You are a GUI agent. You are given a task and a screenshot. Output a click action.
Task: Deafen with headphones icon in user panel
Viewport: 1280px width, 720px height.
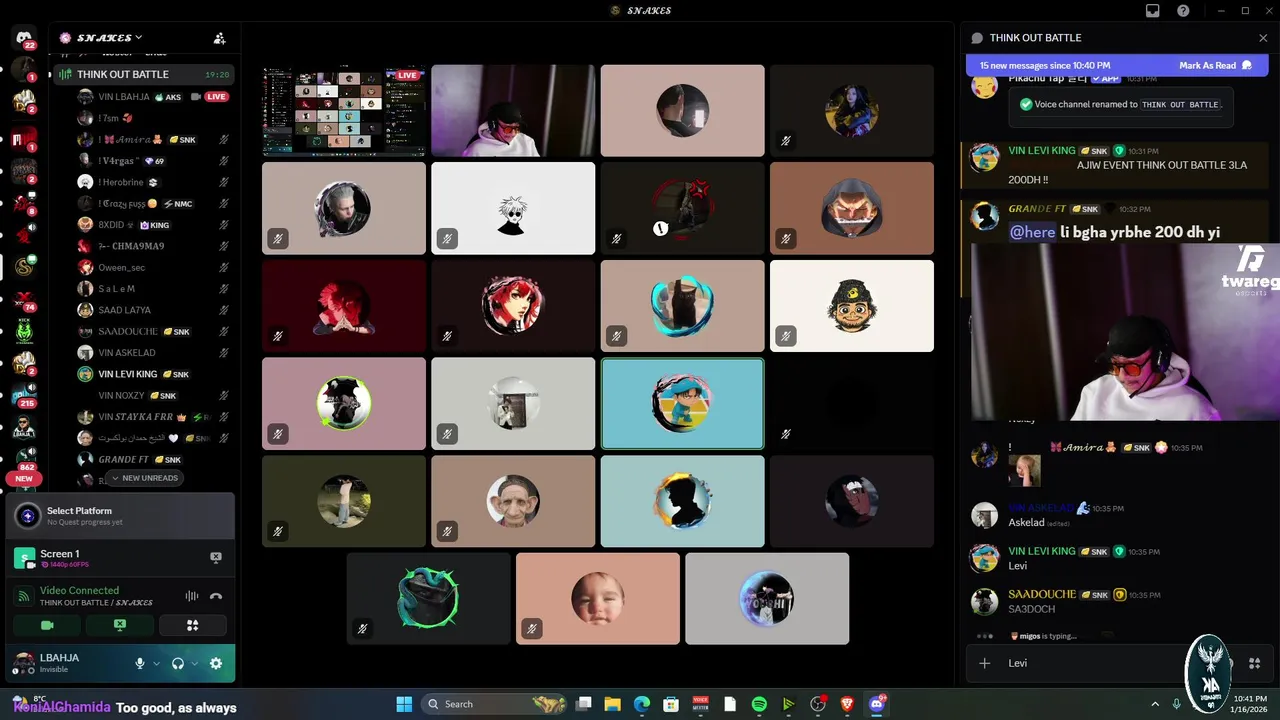point(178,663)
